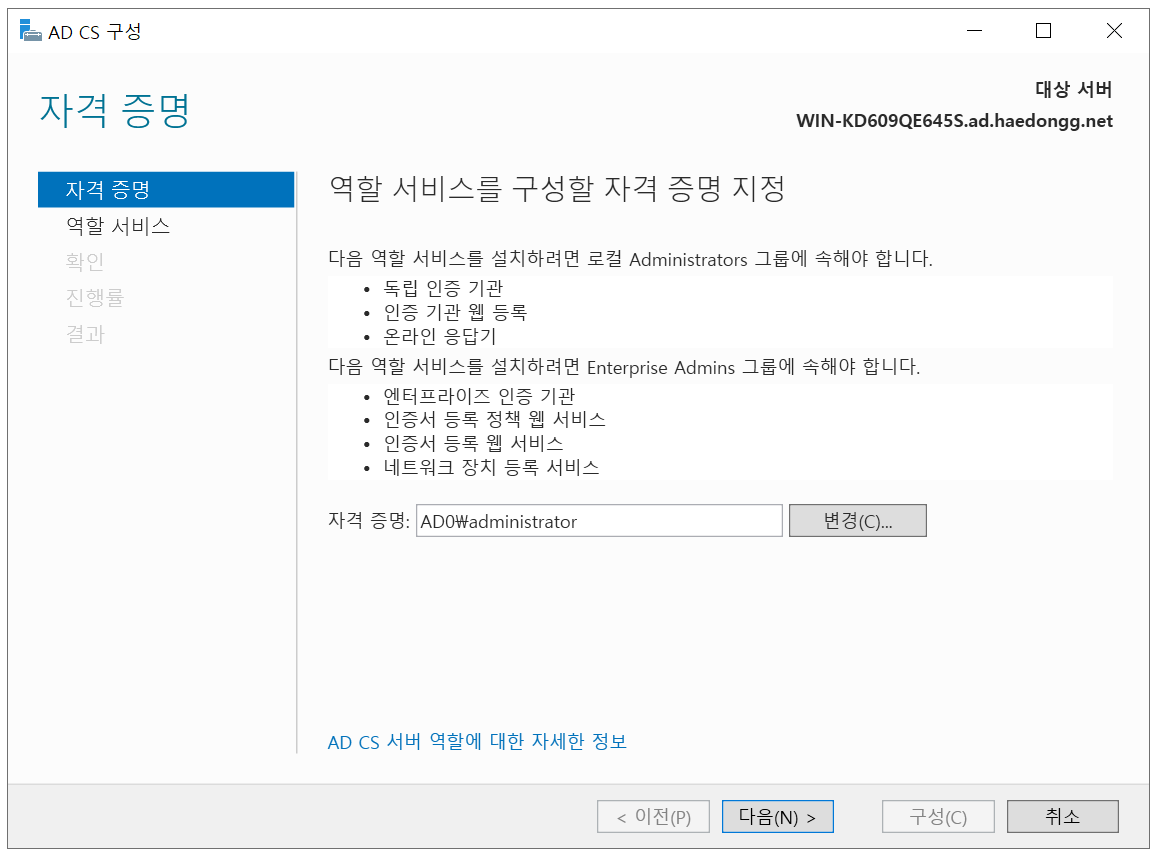Screen dimensions: 1157x855
Task: Click the 대상 서버 label
Action: point(1074,89)
